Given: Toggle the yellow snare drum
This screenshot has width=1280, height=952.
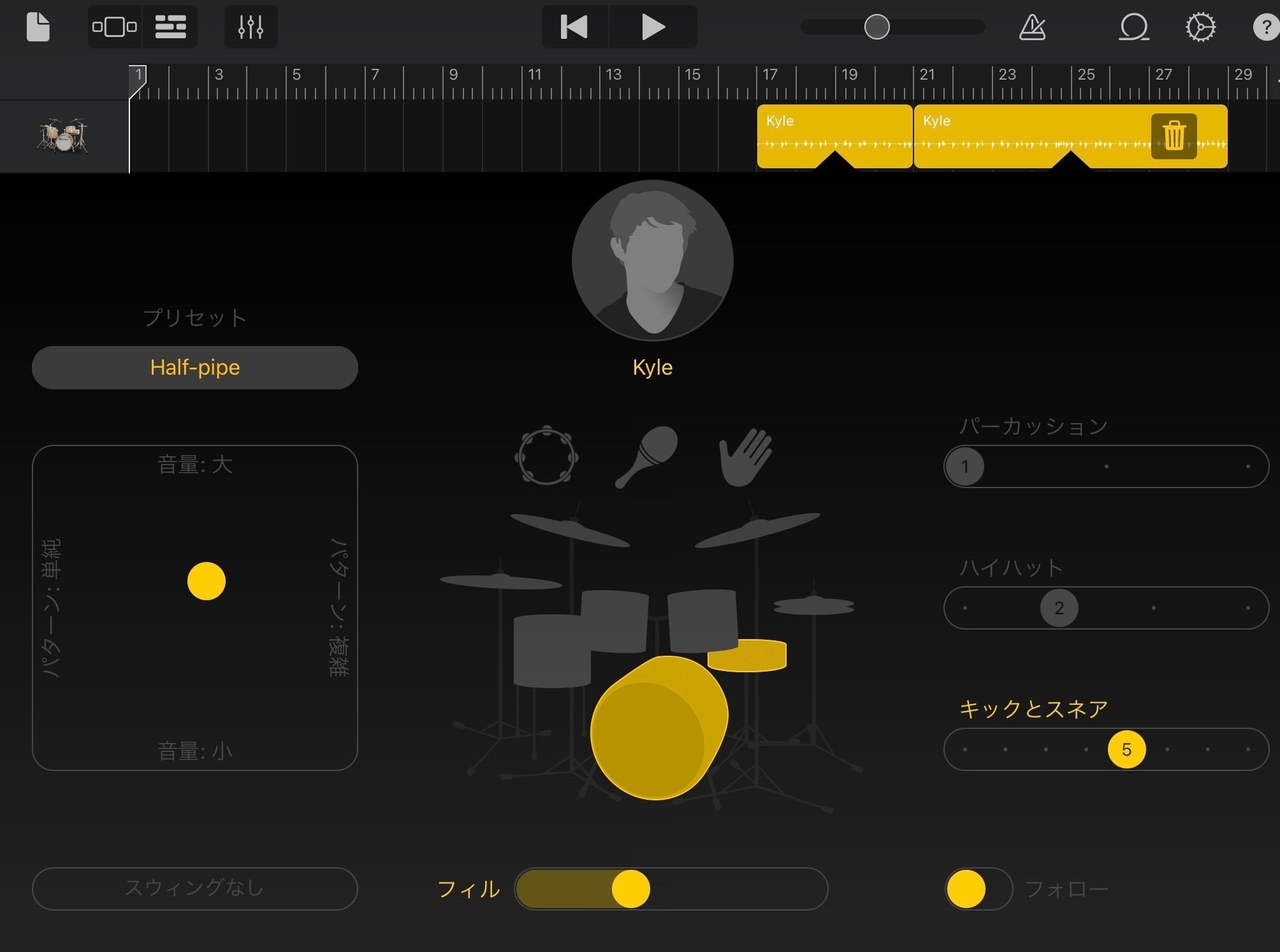Looking at the screenshot, I should pos(747,655).
